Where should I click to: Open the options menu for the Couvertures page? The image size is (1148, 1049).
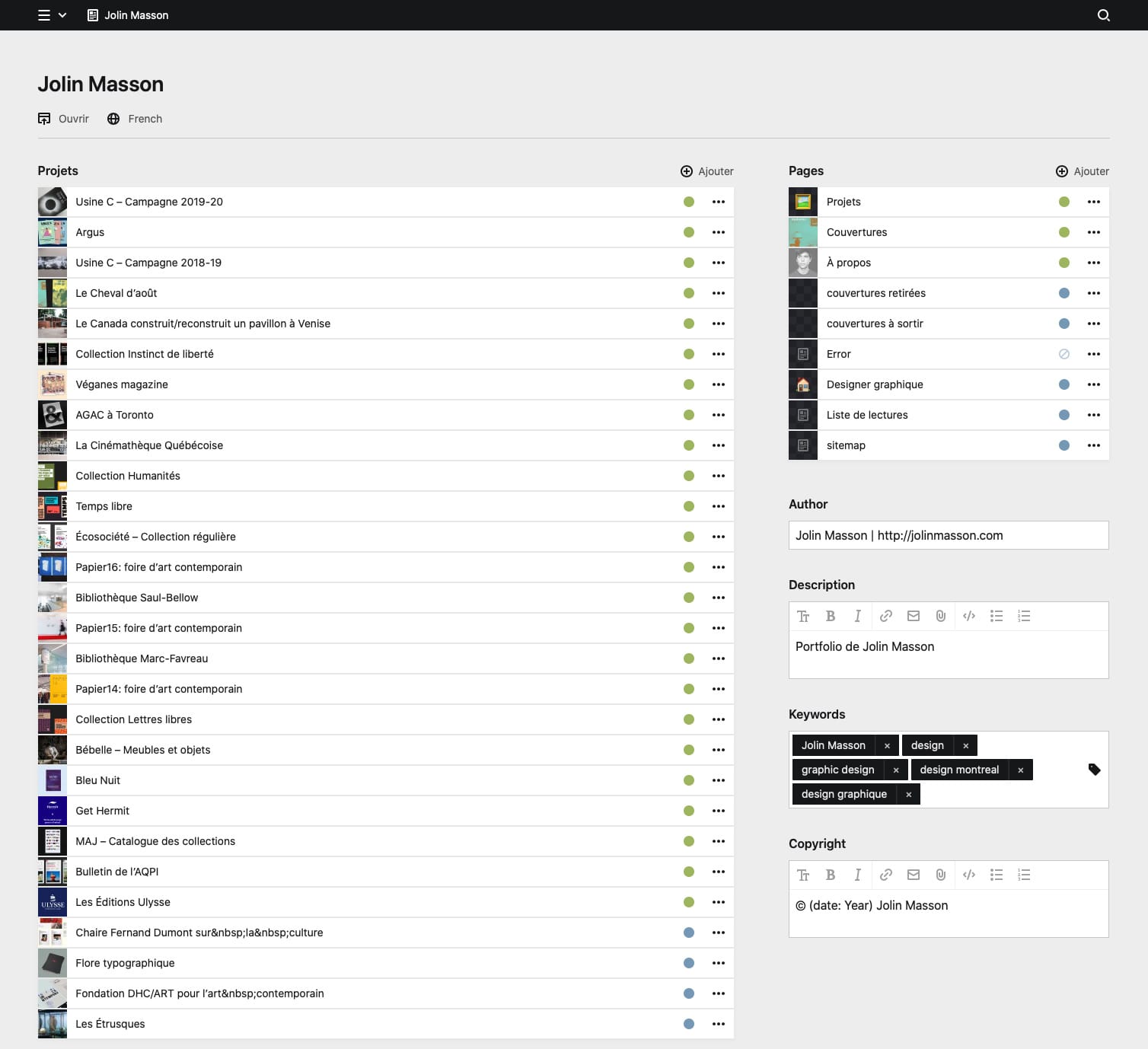click(x=1094, y=232)
